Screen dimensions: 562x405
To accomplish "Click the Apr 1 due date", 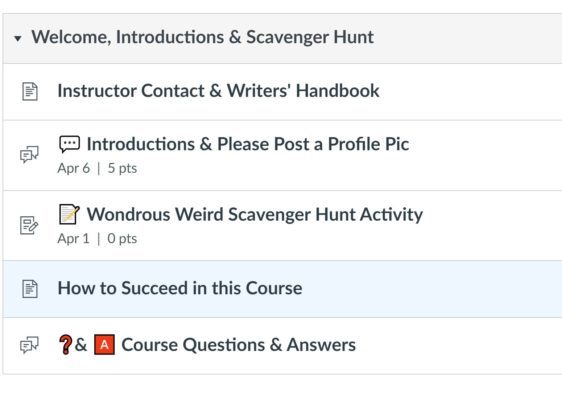I will pyautogui.click(x=73, y=238).
